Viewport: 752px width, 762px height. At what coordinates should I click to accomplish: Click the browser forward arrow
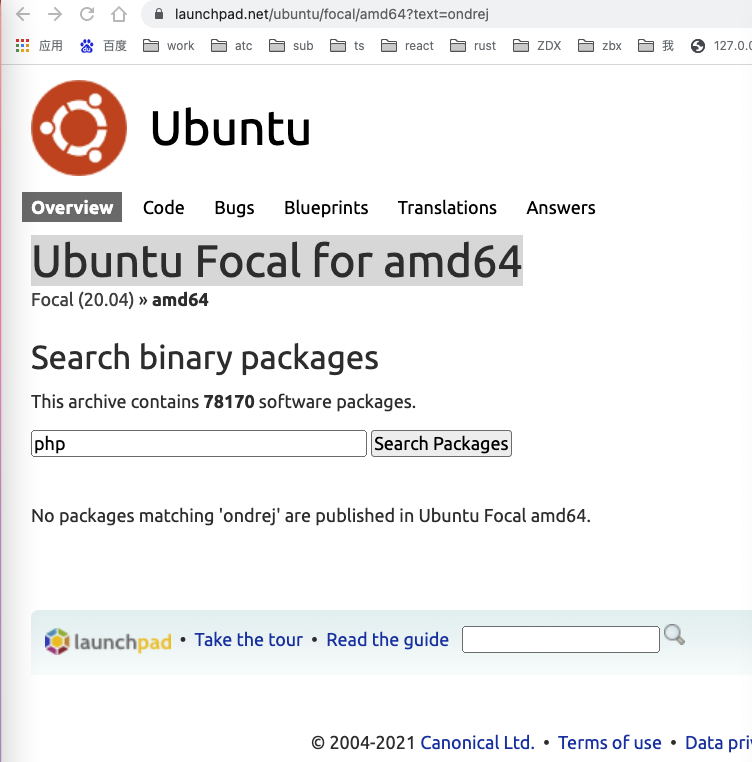tap(55, 14)
